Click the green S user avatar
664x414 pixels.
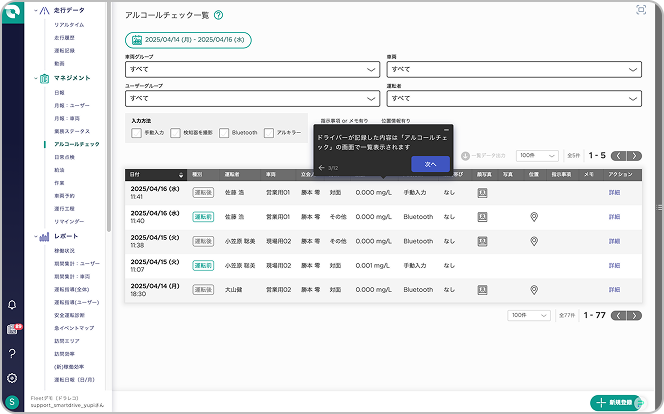coord(12,402)
